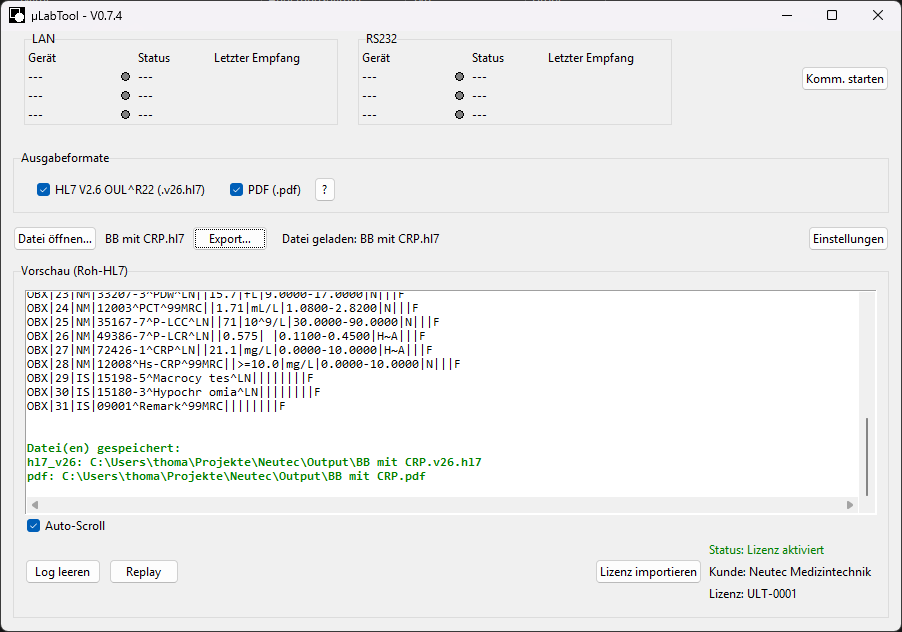Screen dimensions: 902x632
Task: Click RS232 'Letzter Empfang' column header
Action: (x=591, y=58)
